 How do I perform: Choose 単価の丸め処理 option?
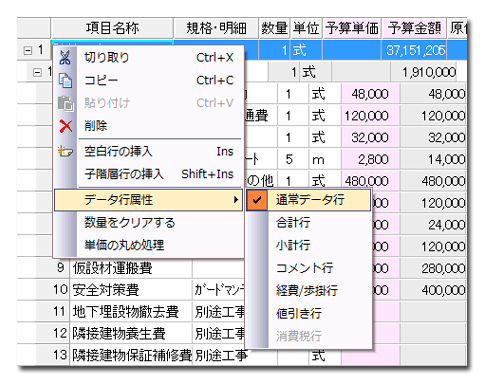148,245
